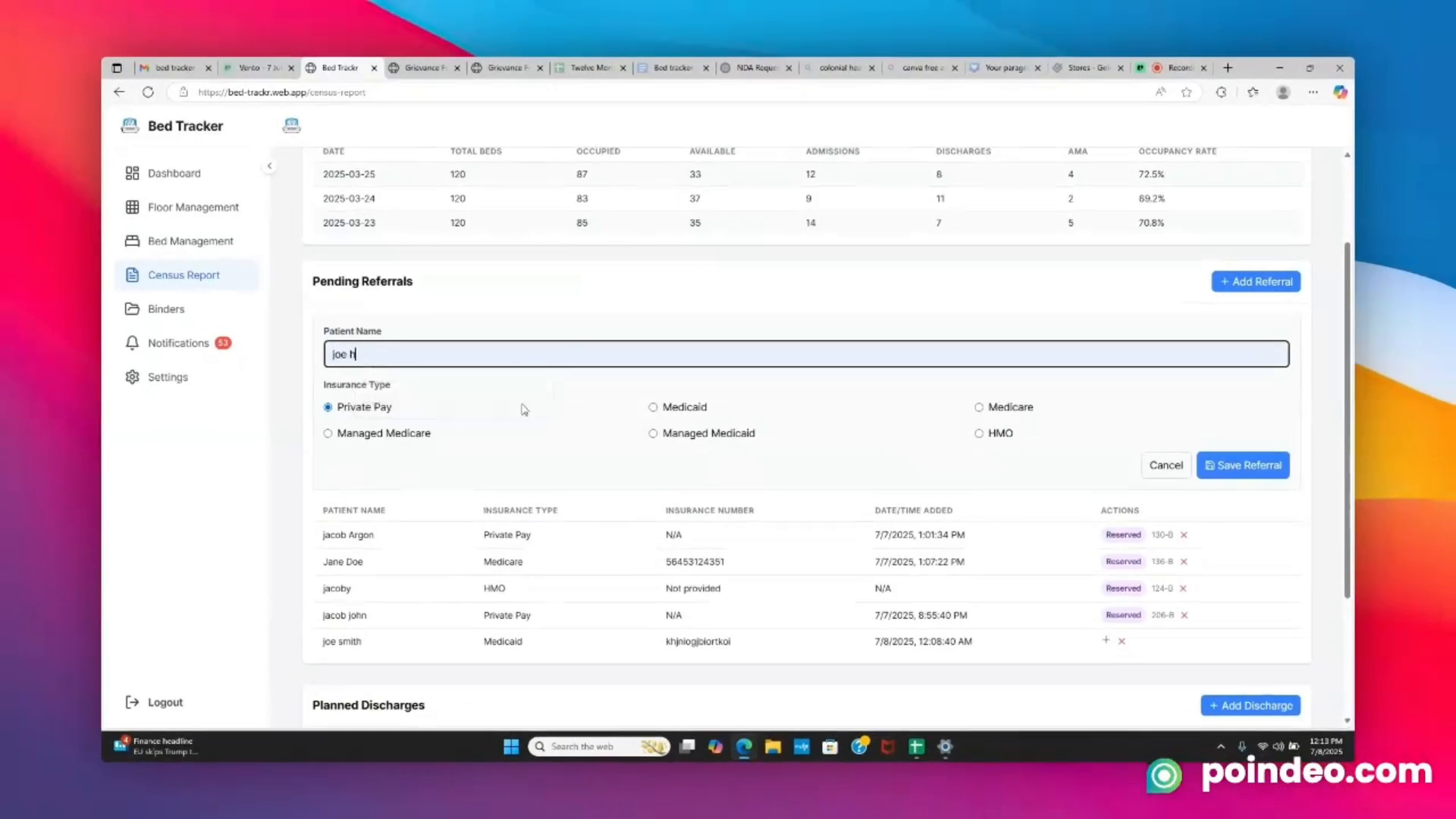Image resolution: width=1456 pixels, height=819 pixels.
Task: Choose Managed Medicaid insurance type
Action: tap(653, 433)
